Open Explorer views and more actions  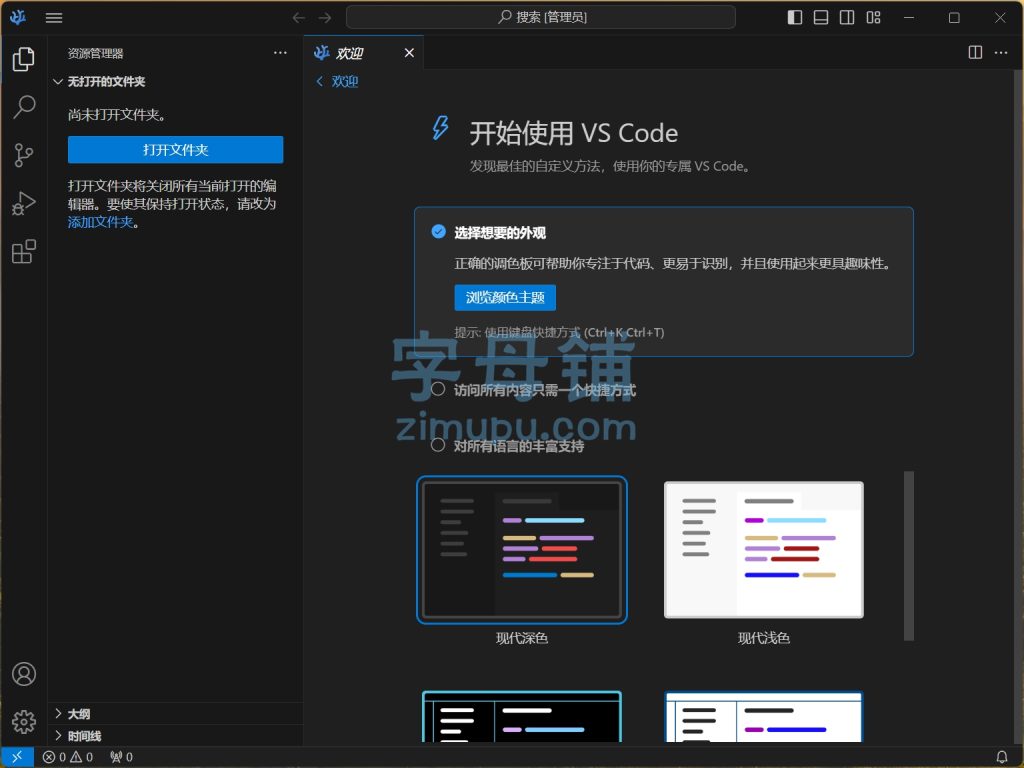[280, 53]
